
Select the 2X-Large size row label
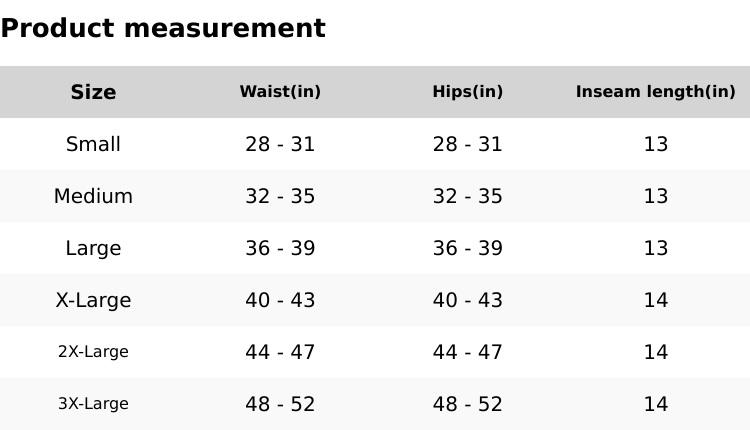(x=93, y=352)
